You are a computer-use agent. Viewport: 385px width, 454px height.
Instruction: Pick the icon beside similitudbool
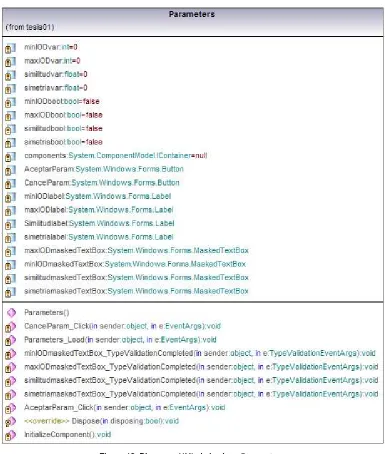[x=10, y=129]
